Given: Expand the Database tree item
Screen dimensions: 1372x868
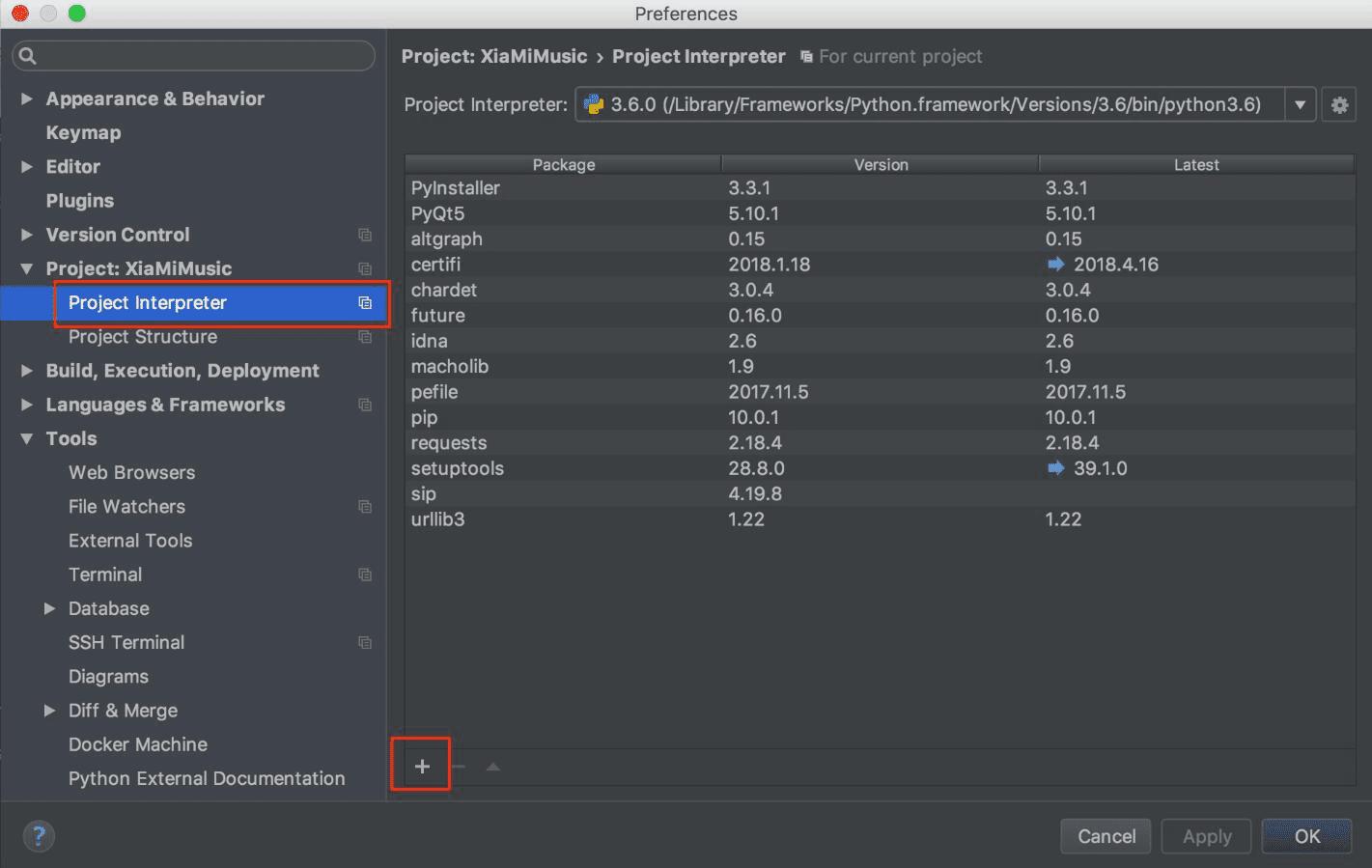Looking at the screenshot, I should pos(50,608).
